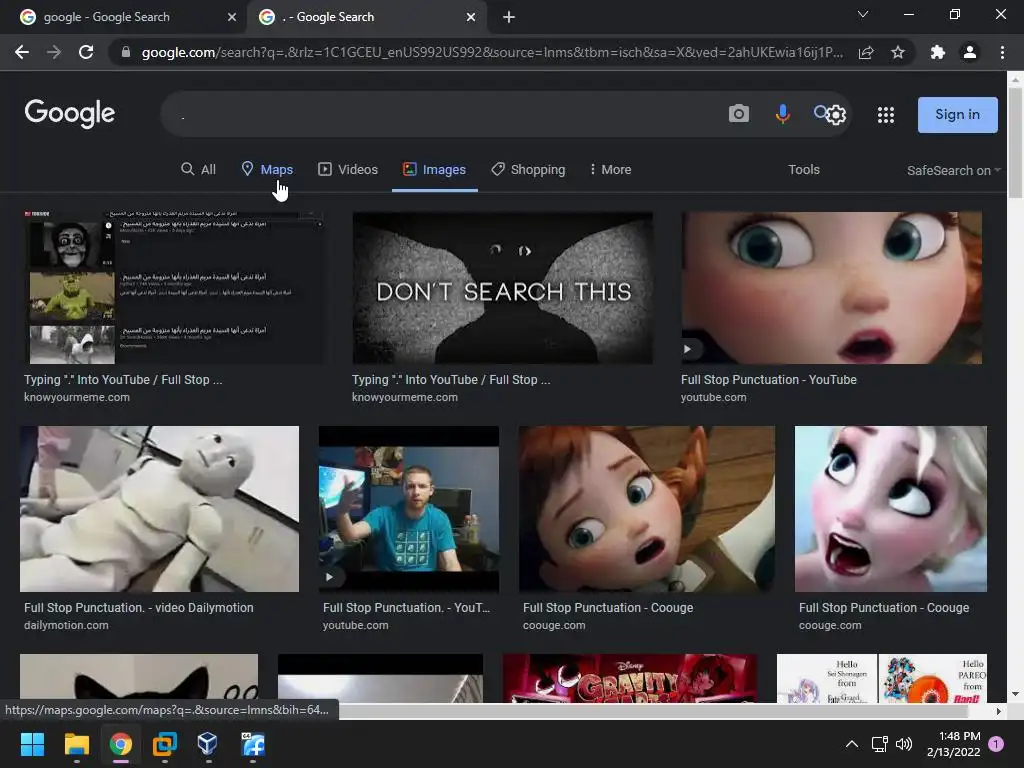This screenshot has width=1024, height=768.
Task: Open the Elsa screaming image
Action: point(891,509)
